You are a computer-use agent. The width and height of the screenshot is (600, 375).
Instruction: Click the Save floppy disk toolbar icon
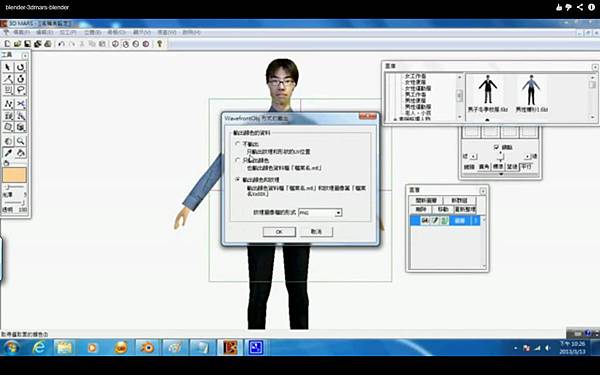pos(28,44)
